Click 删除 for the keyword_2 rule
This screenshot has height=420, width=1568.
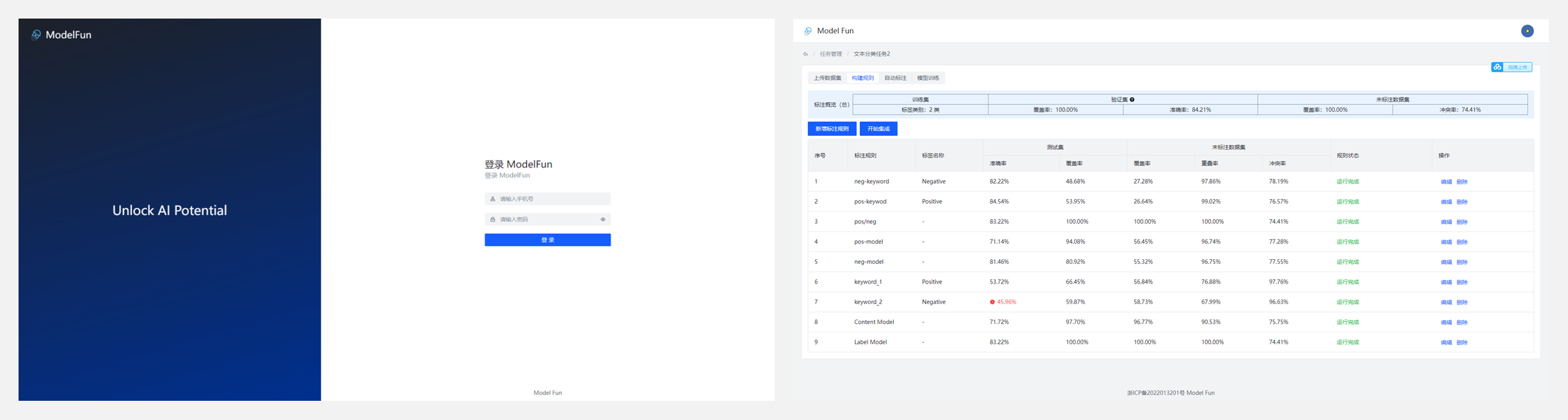pos(1462,302)
